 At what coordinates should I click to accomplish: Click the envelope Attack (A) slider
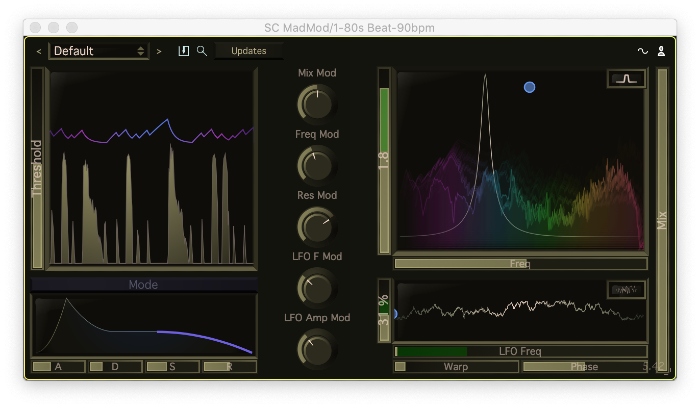point(57,367)
